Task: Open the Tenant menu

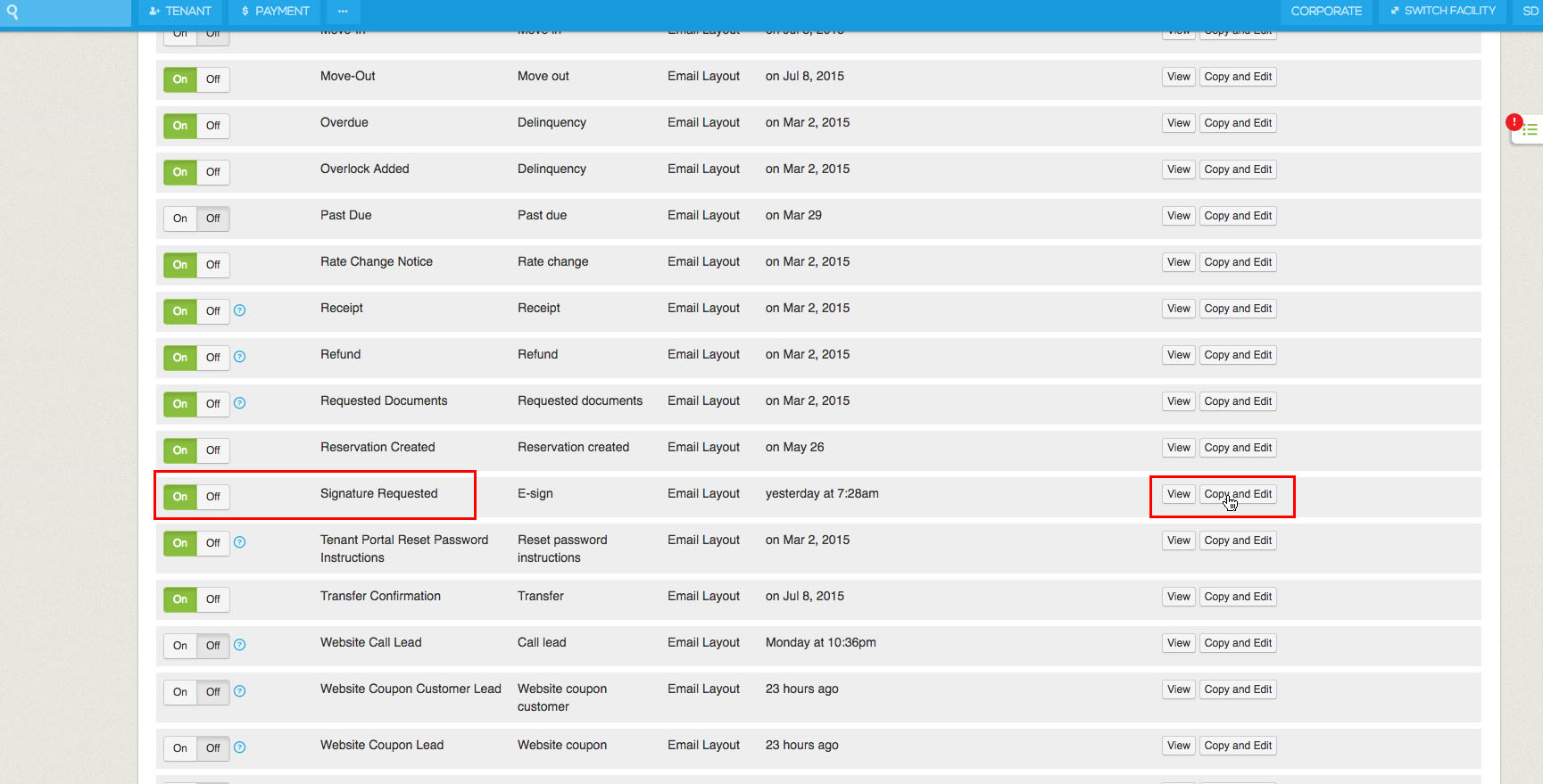Action: coord(180,12)
